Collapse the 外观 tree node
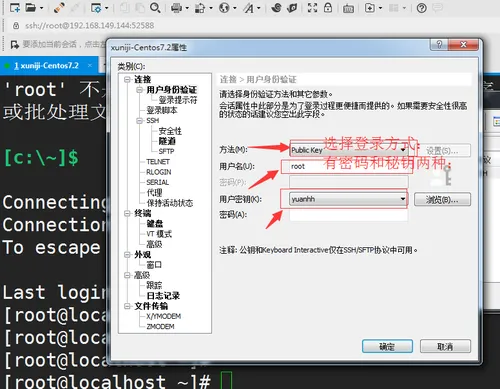This screenshot has width=500, height=389. pos(127,255)
